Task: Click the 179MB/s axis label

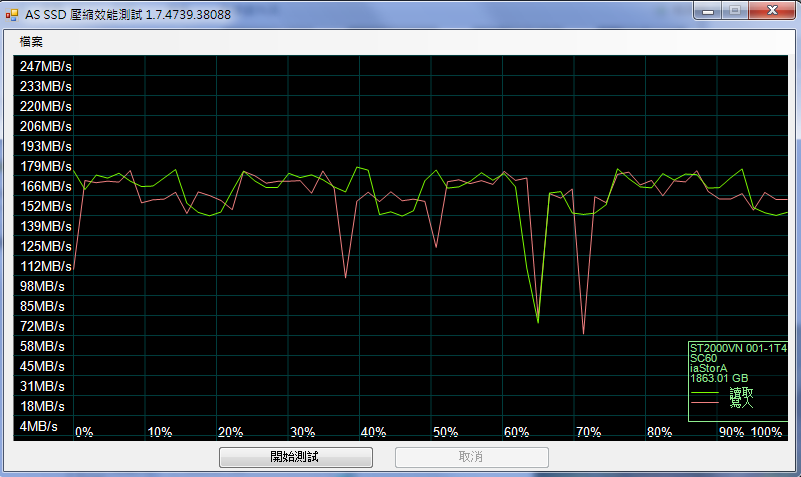Action: coord(45,166)
